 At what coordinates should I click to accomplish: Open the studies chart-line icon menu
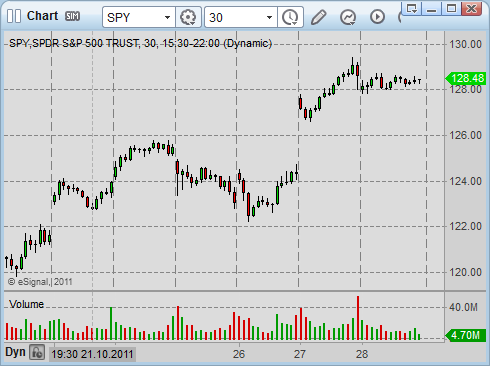coord(348,17)
